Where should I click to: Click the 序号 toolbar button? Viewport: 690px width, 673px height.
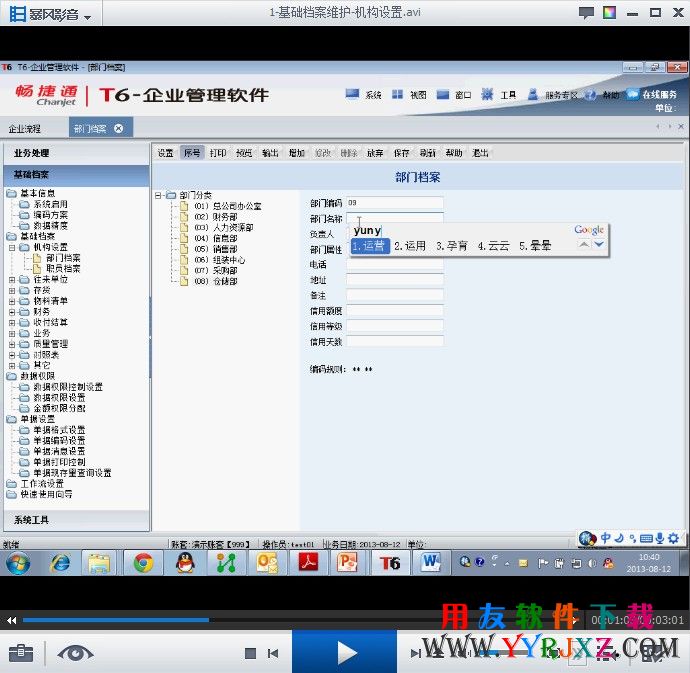192,153
